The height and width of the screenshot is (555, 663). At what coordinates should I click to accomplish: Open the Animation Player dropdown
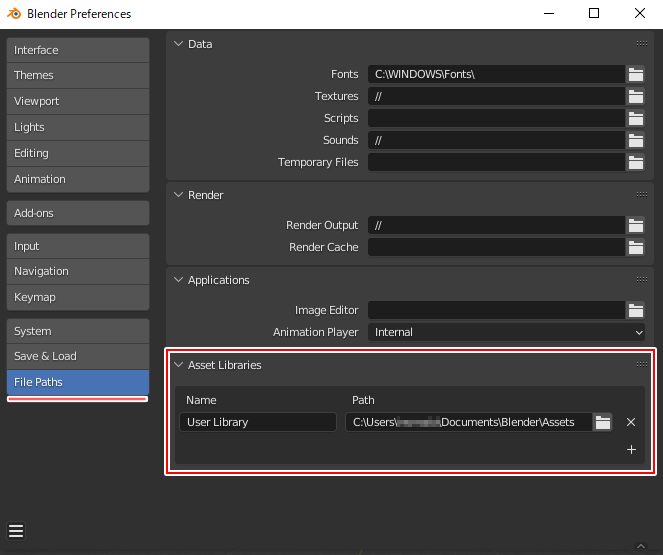point(507,332)
